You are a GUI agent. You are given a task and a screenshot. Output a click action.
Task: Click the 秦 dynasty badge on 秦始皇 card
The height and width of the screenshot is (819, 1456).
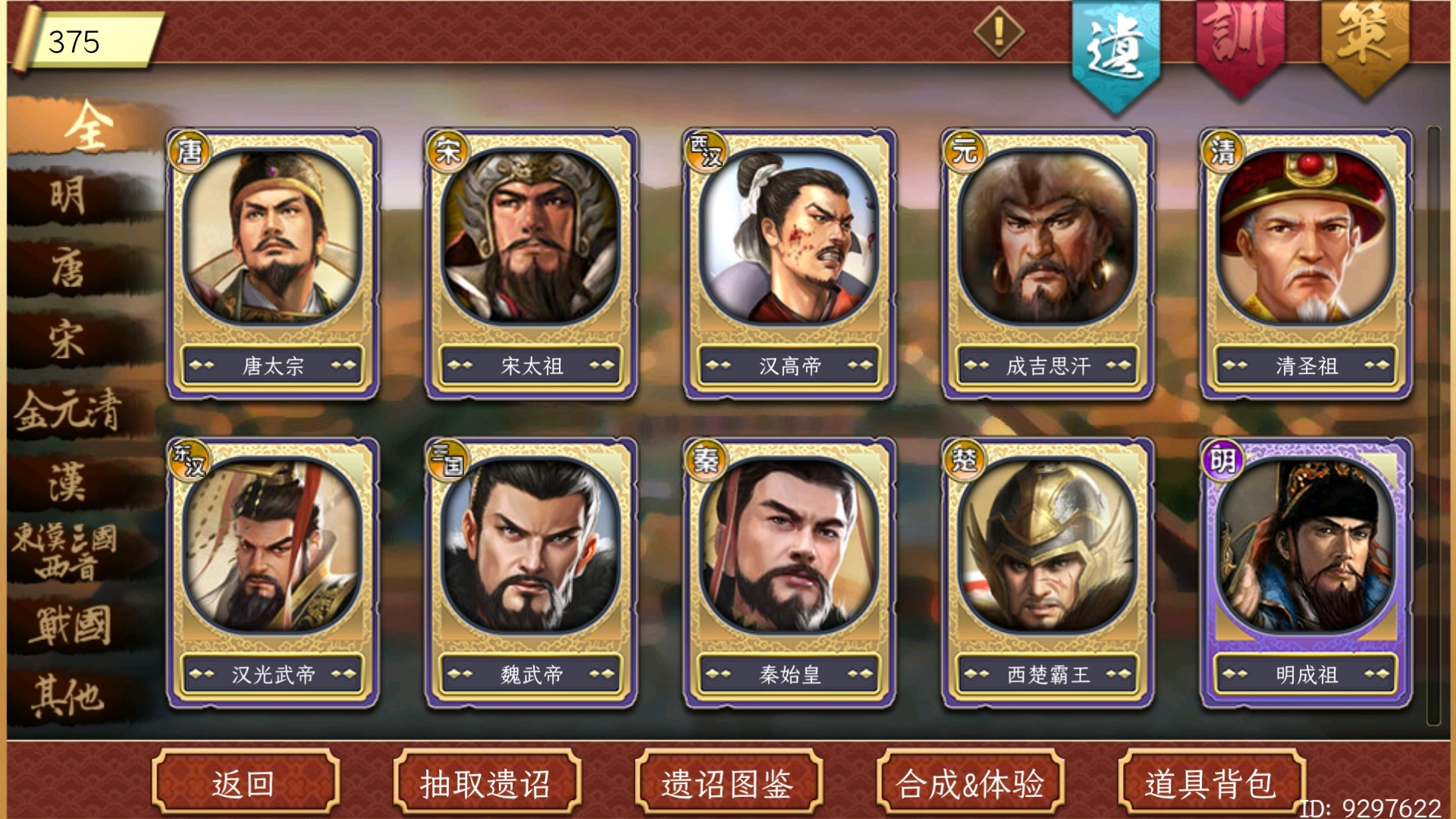tap(706, 460)
